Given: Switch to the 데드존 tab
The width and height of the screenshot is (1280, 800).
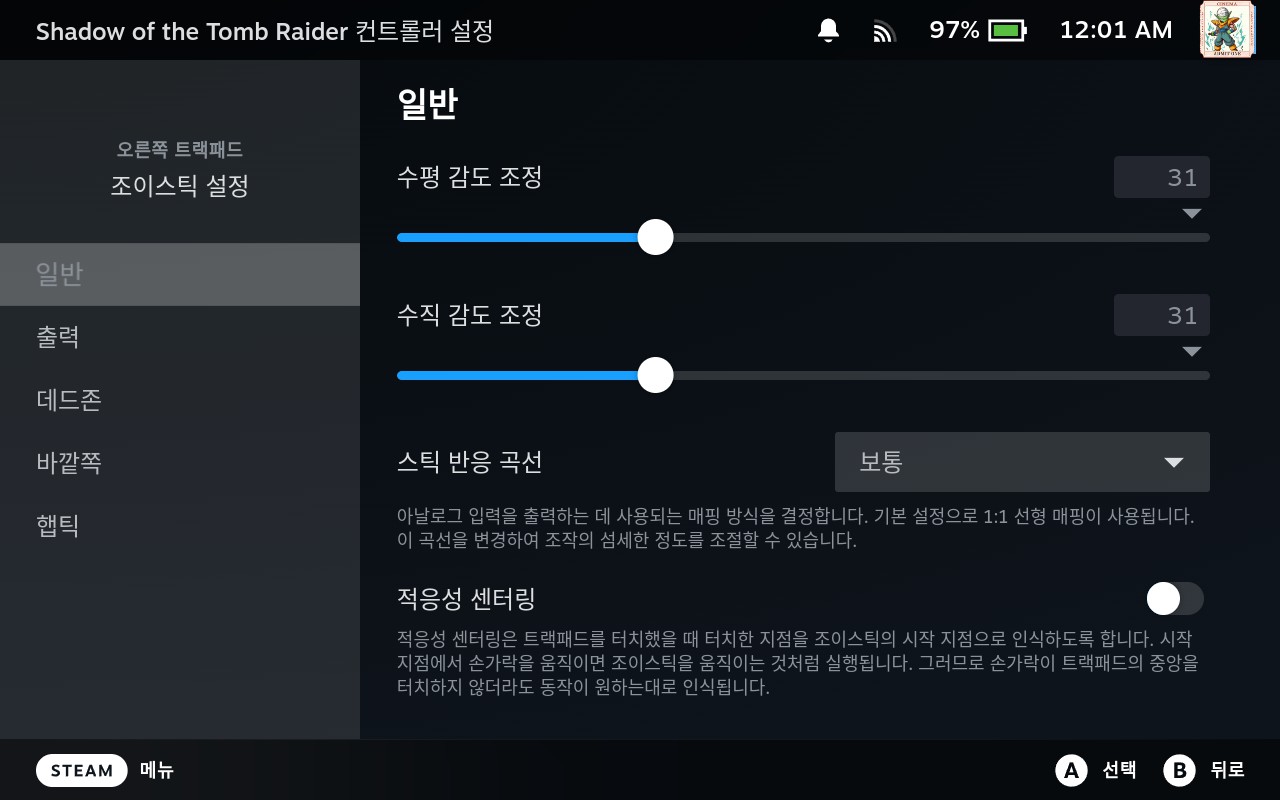Looking at the screenshot, I should (180, 400).
